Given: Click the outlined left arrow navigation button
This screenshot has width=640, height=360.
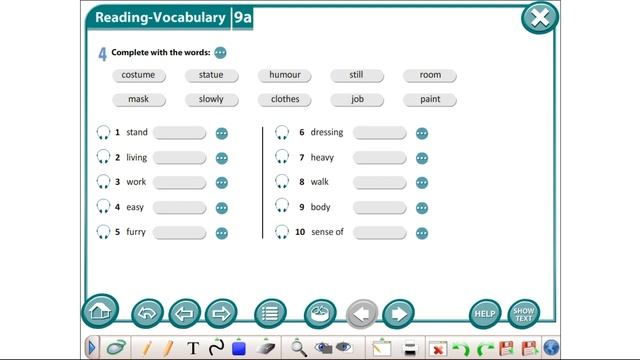Looking at the screenshot, I should pyautogui.click(x=184, y=313).
